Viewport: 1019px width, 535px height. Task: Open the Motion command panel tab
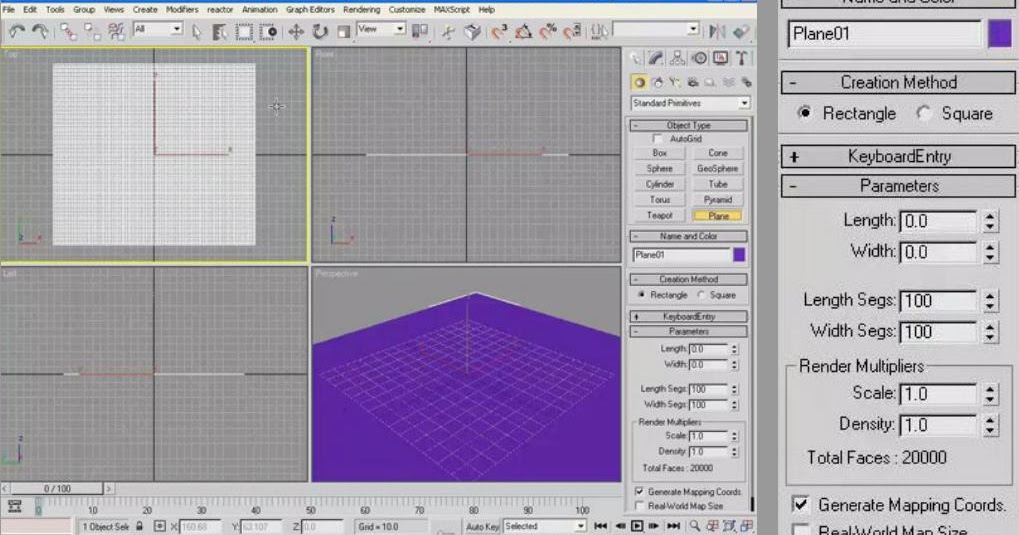[699, 59]
